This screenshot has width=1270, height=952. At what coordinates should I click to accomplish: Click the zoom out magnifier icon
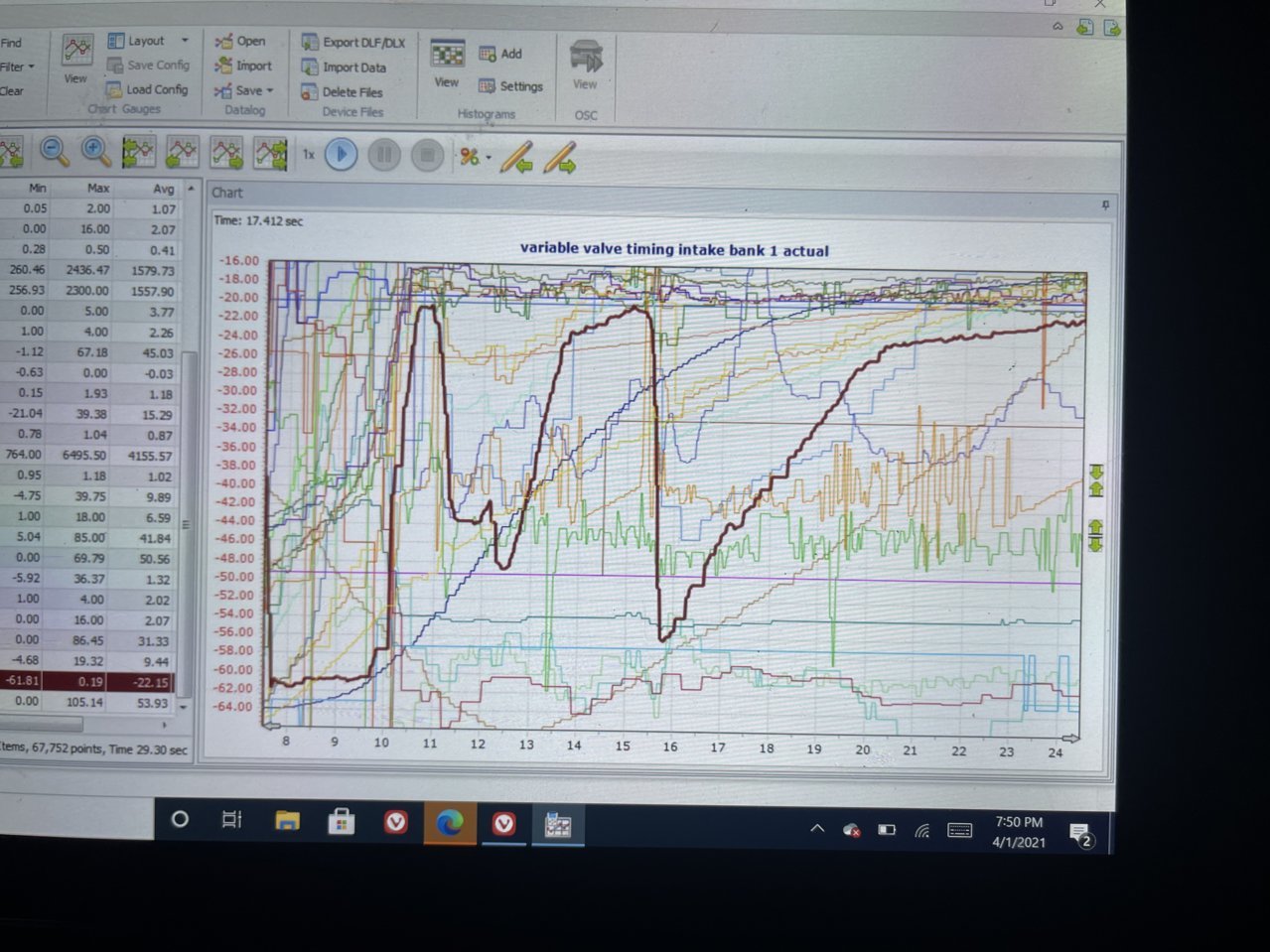point(55,151)
